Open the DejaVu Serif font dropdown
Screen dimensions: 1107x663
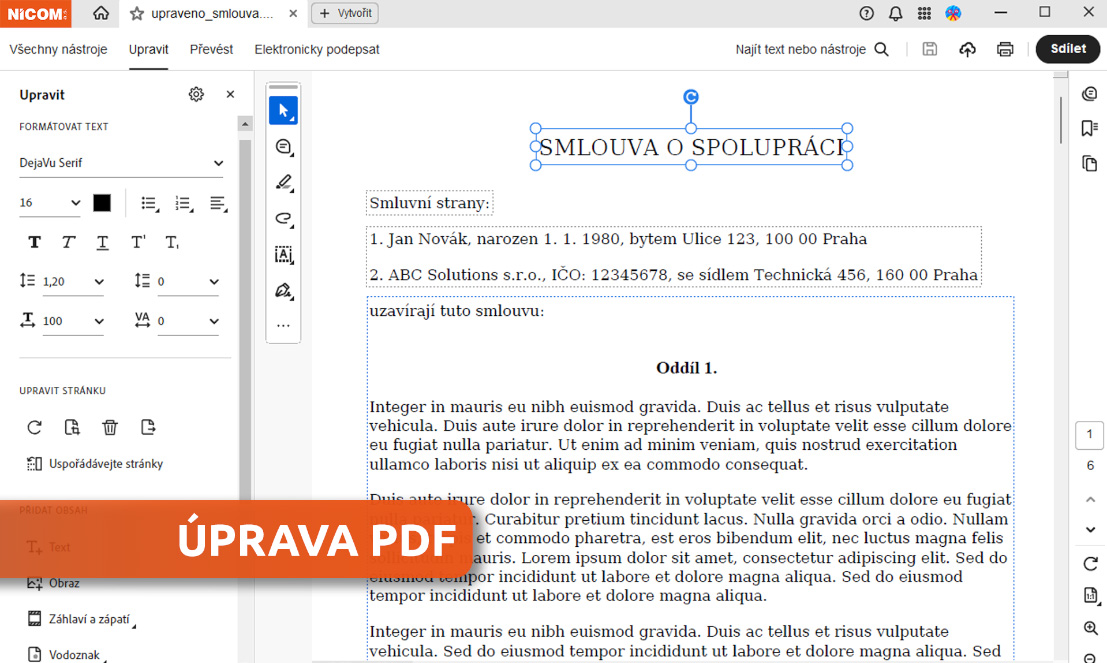(121, 163)
